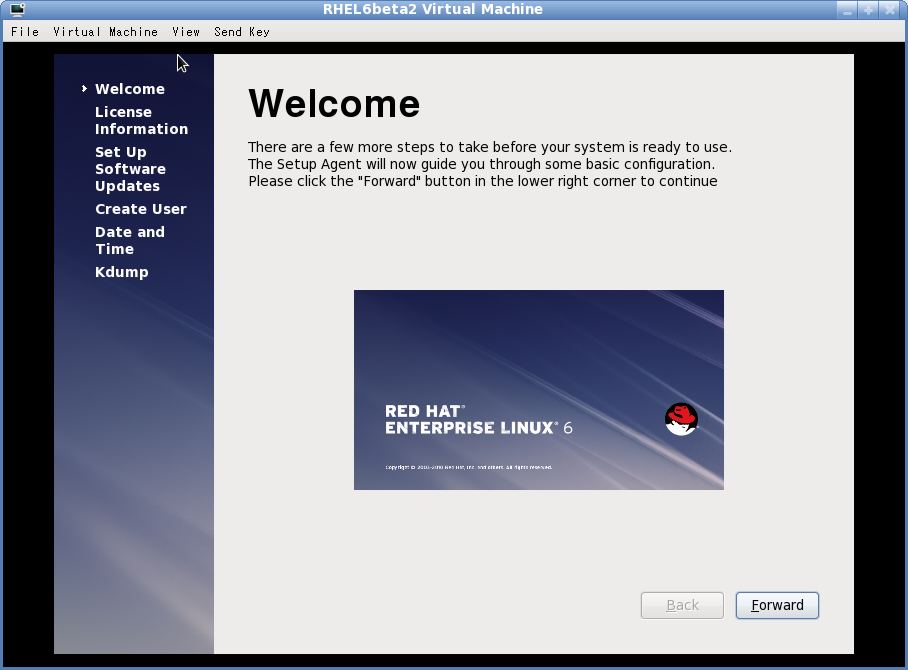Open the View menu

coord(186,32)
